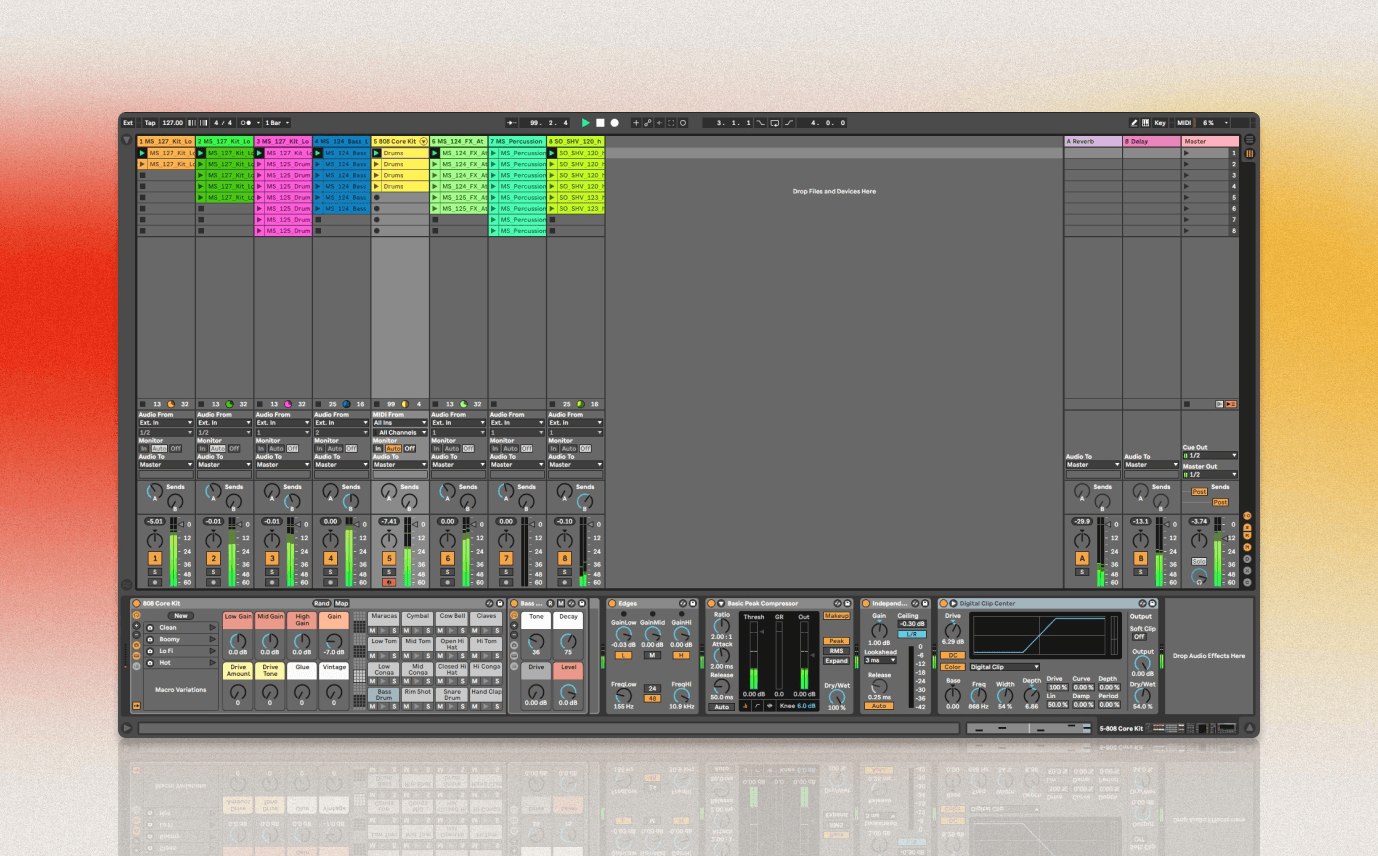Enable Key mapping mode
This screenshot has width=1378, height=856.
(x=1160, y=122)
